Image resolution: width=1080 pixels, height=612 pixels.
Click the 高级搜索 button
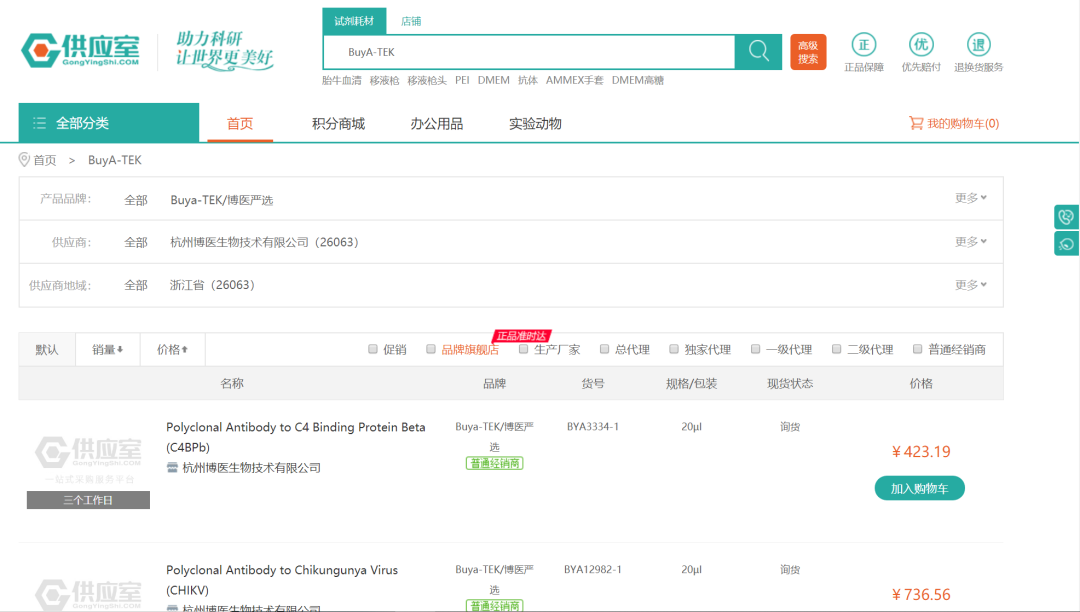808,52
